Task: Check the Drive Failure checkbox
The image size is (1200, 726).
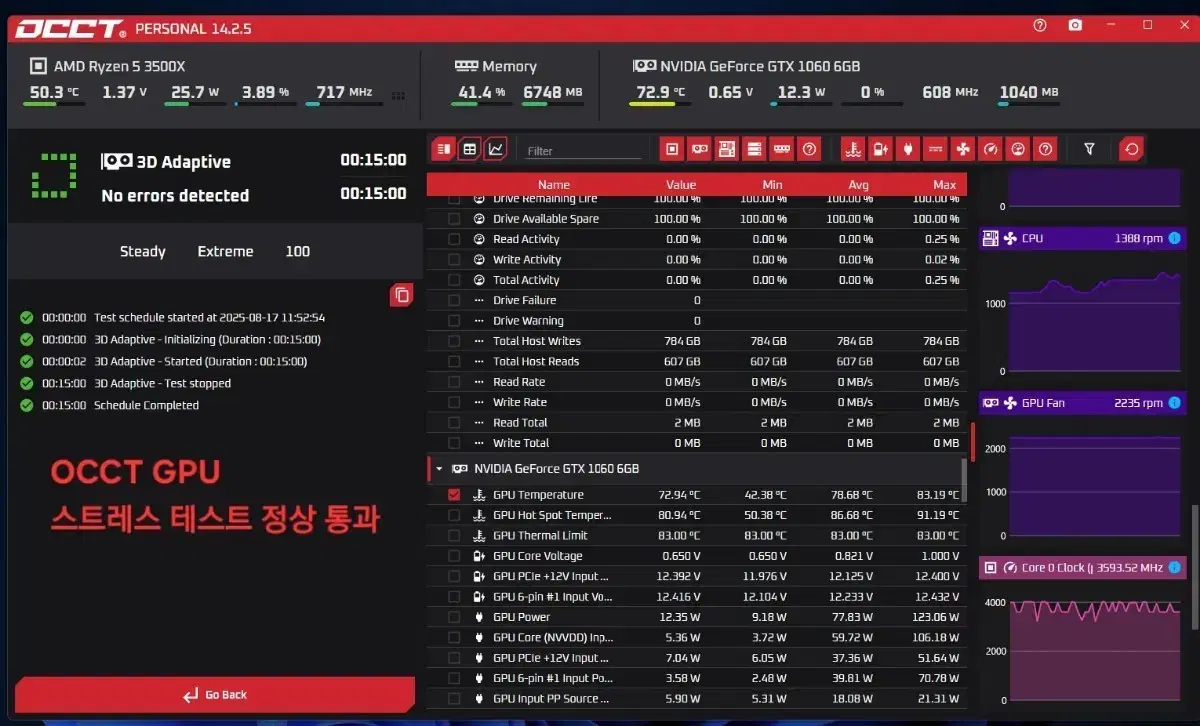Action: [x=454, y=300]
